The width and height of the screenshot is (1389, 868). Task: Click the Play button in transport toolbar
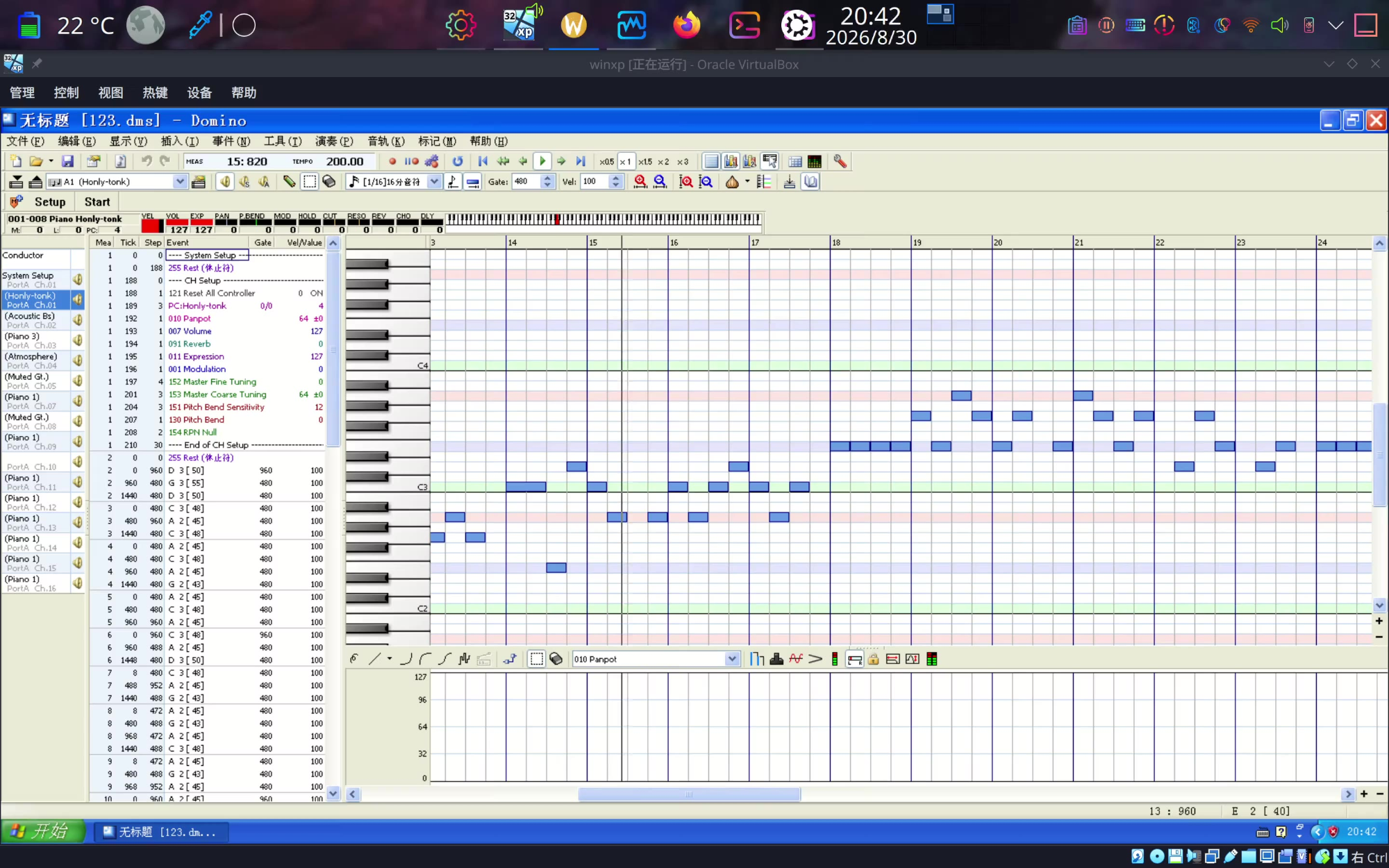[x=542, y=162]
